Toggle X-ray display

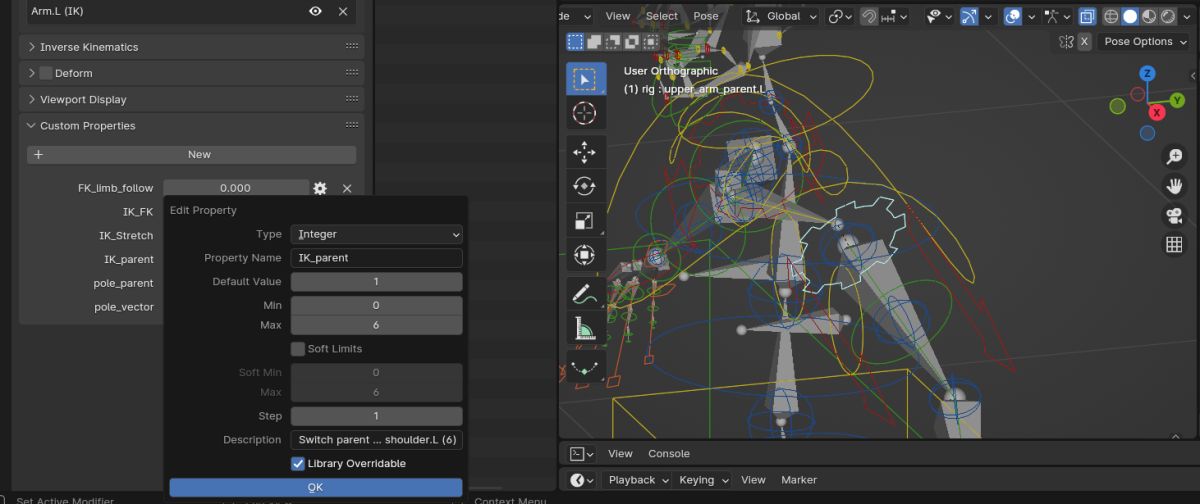point(1086,16)
